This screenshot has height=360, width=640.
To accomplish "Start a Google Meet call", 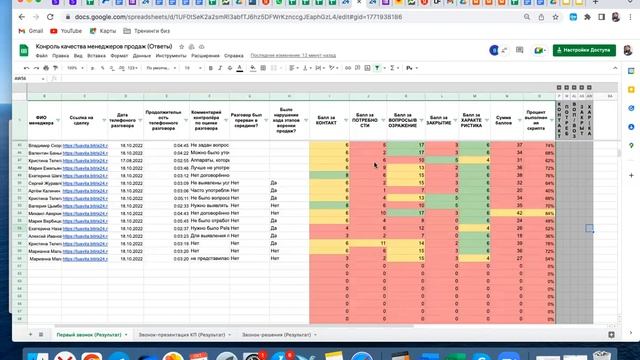I will (x=540, y=50).
